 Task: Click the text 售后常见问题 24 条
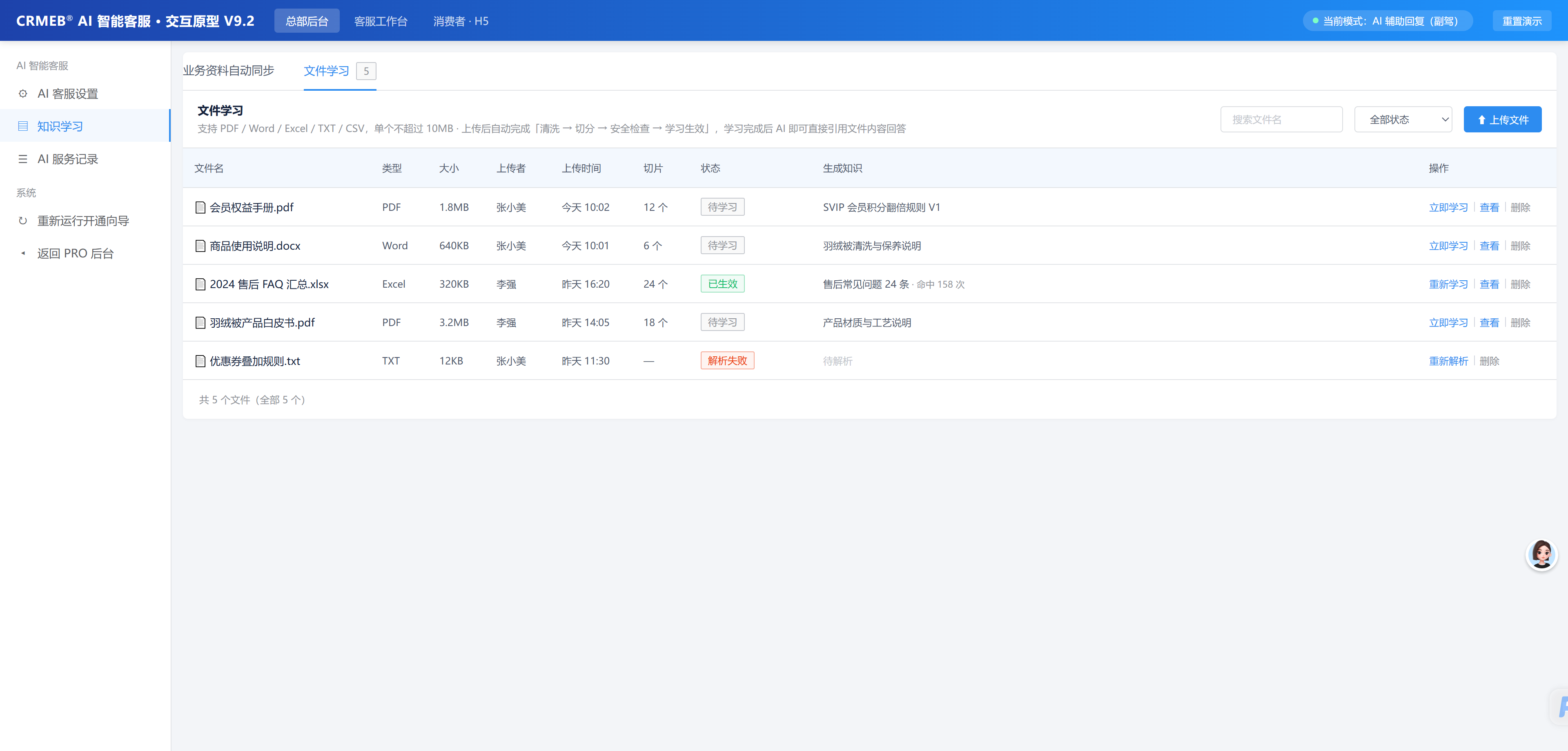coord(866,284)
